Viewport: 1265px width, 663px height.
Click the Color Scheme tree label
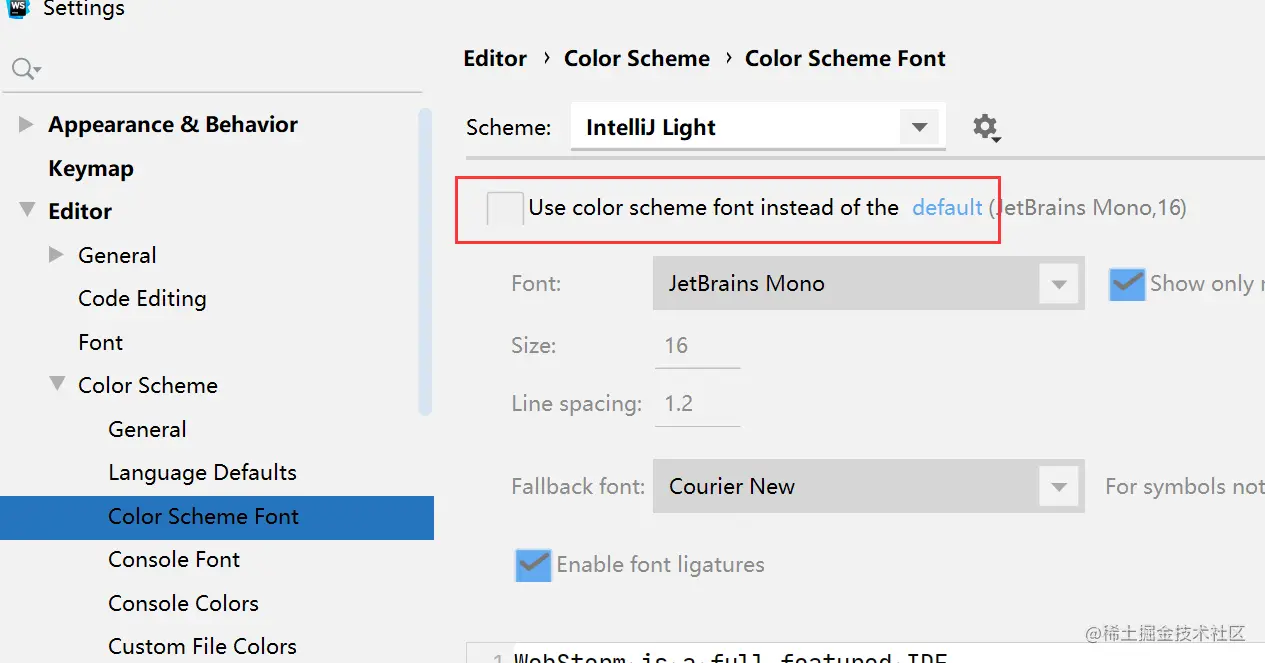coord(148,385)
